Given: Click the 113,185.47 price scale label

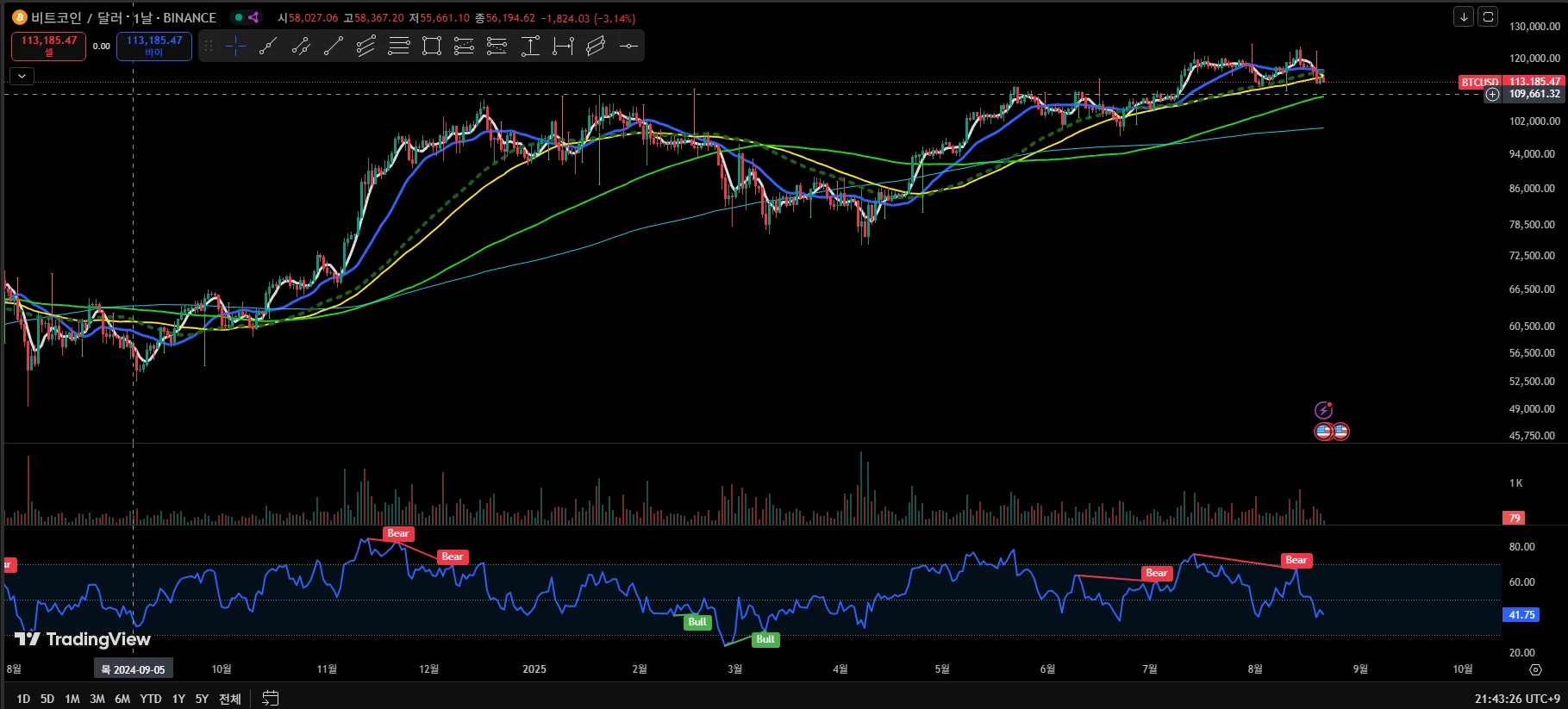Looking at the screenshot, I should 1534,82.
